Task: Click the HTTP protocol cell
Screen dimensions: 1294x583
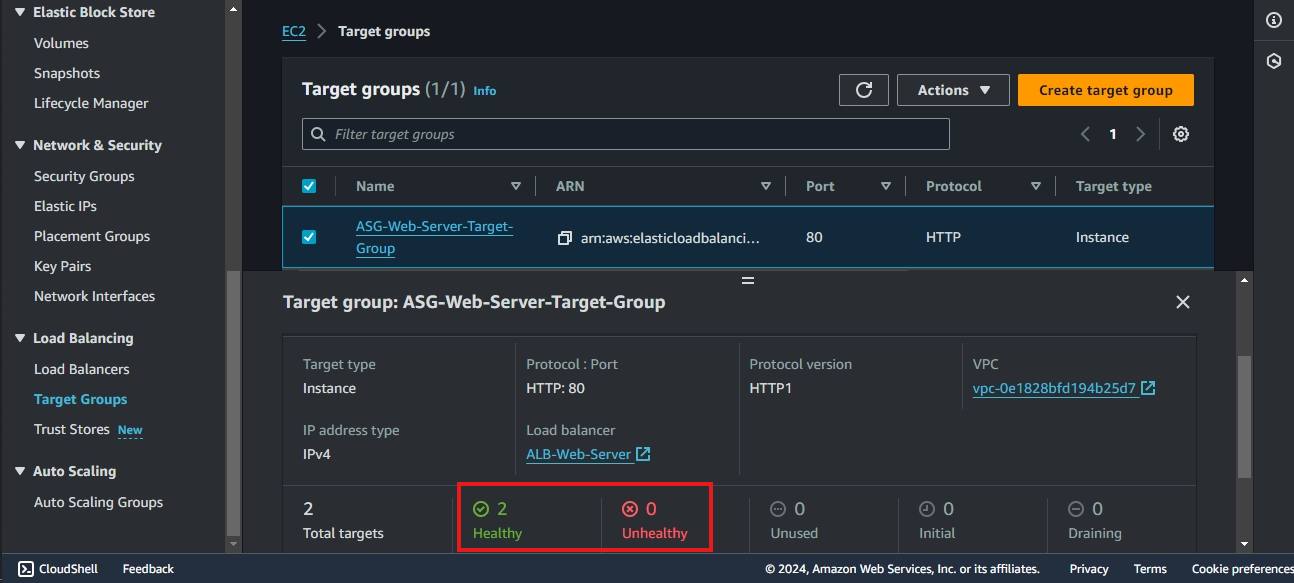Action: (943, 237)
